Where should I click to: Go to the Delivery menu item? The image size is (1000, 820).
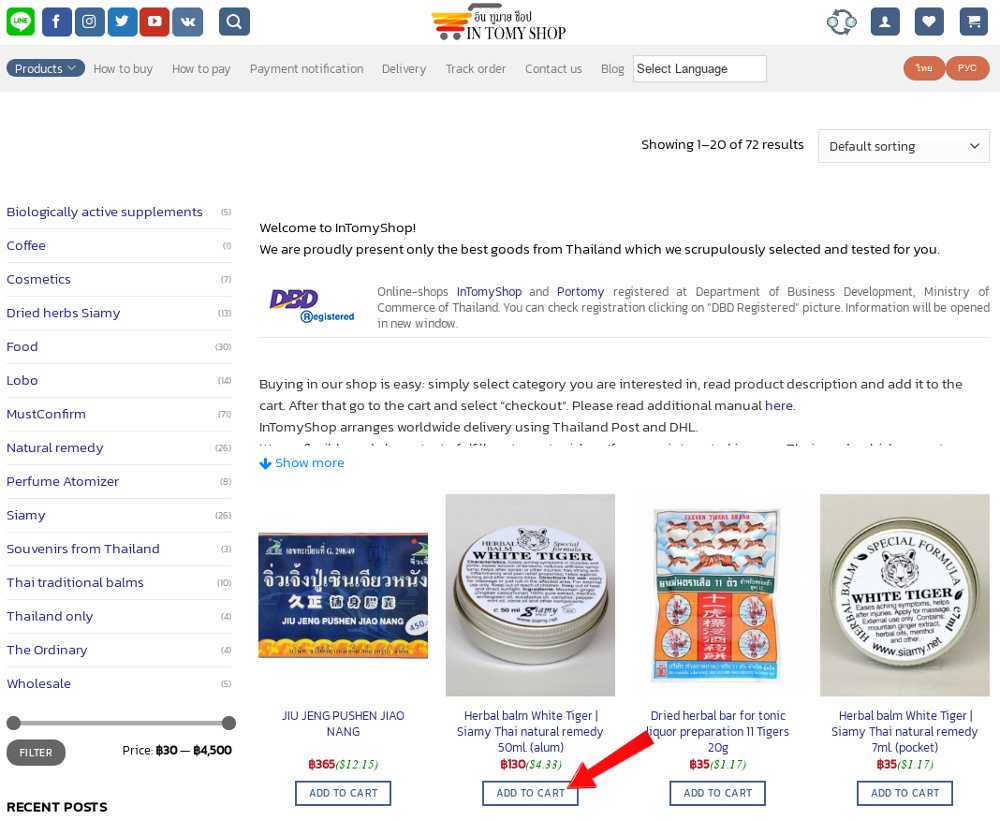point(404,69)
